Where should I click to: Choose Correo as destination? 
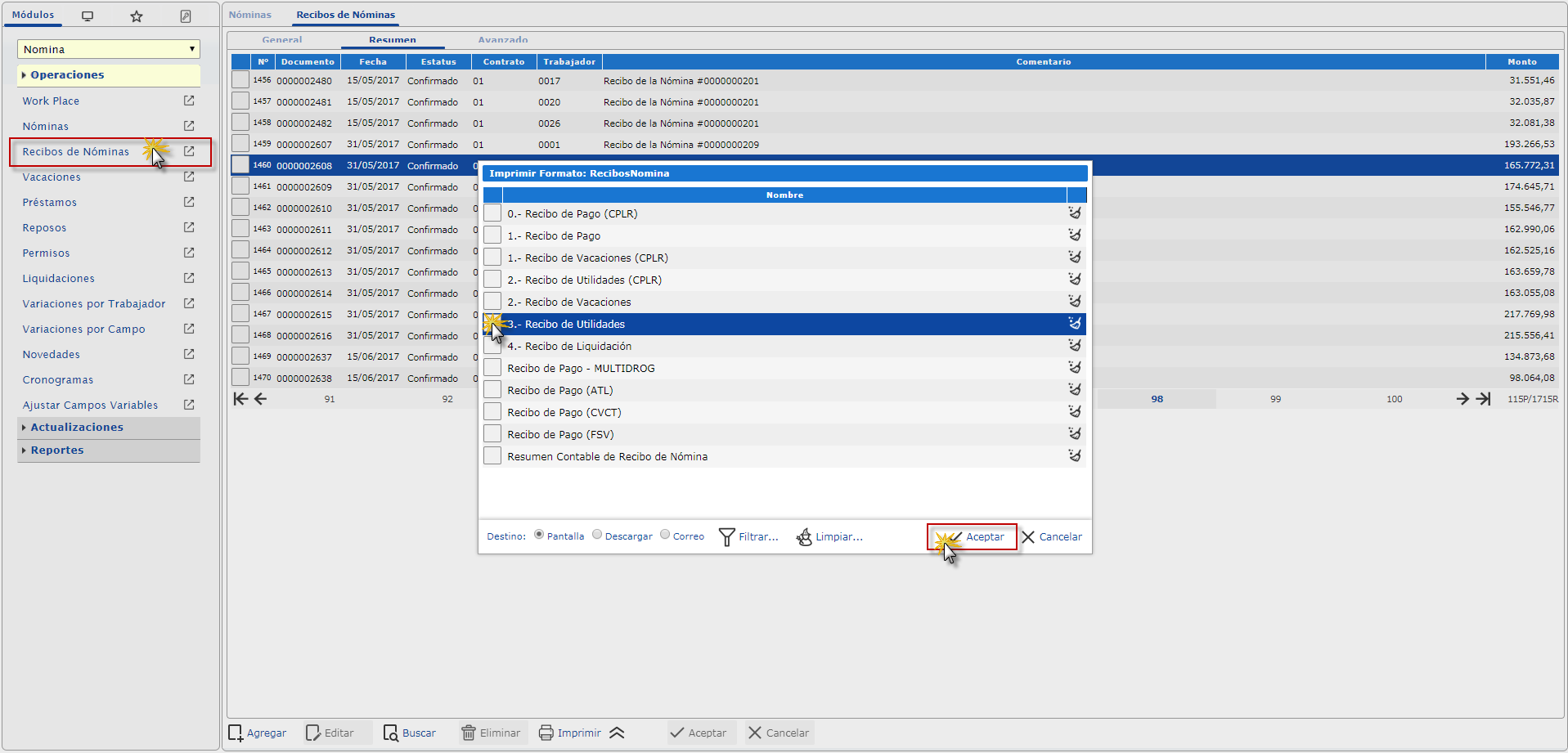[x=665, y=535]
